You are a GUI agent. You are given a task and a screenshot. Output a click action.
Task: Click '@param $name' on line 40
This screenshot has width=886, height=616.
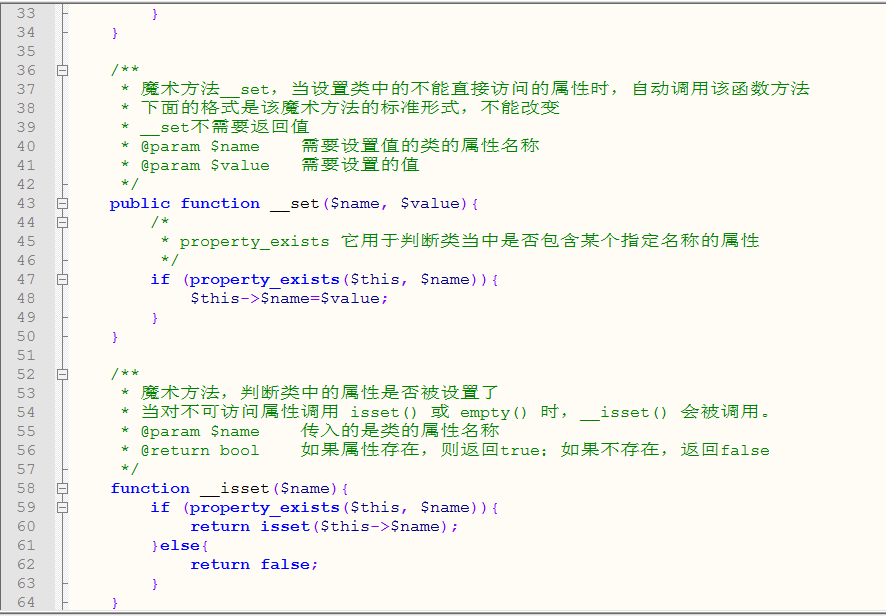[x=200, y=147]
